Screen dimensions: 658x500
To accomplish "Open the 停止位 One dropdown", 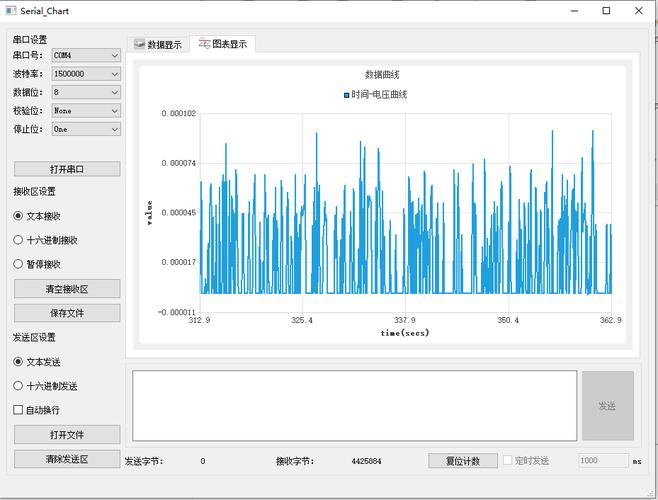I will [x=86, y=129].
